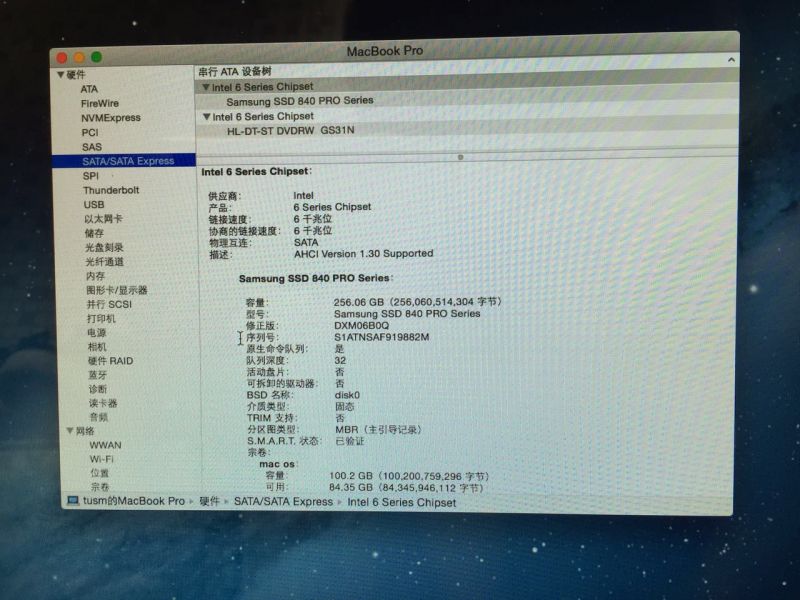Select 并行 SCSI category
The image size is (800, 600).
tap(109, 305)
